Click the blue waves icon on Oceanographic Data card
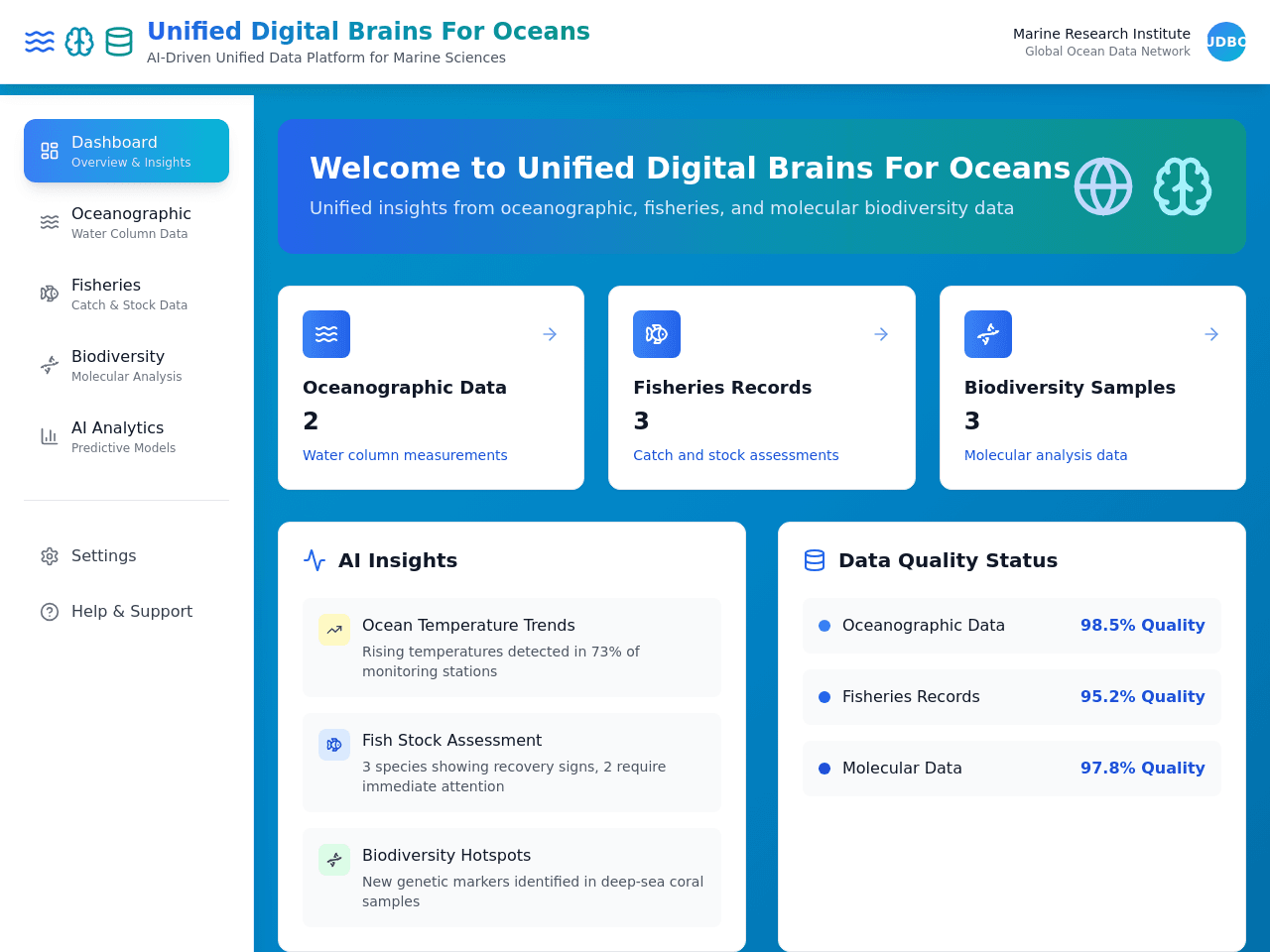This screenshot has height=952, width=1270. click(x=326, y=334)
